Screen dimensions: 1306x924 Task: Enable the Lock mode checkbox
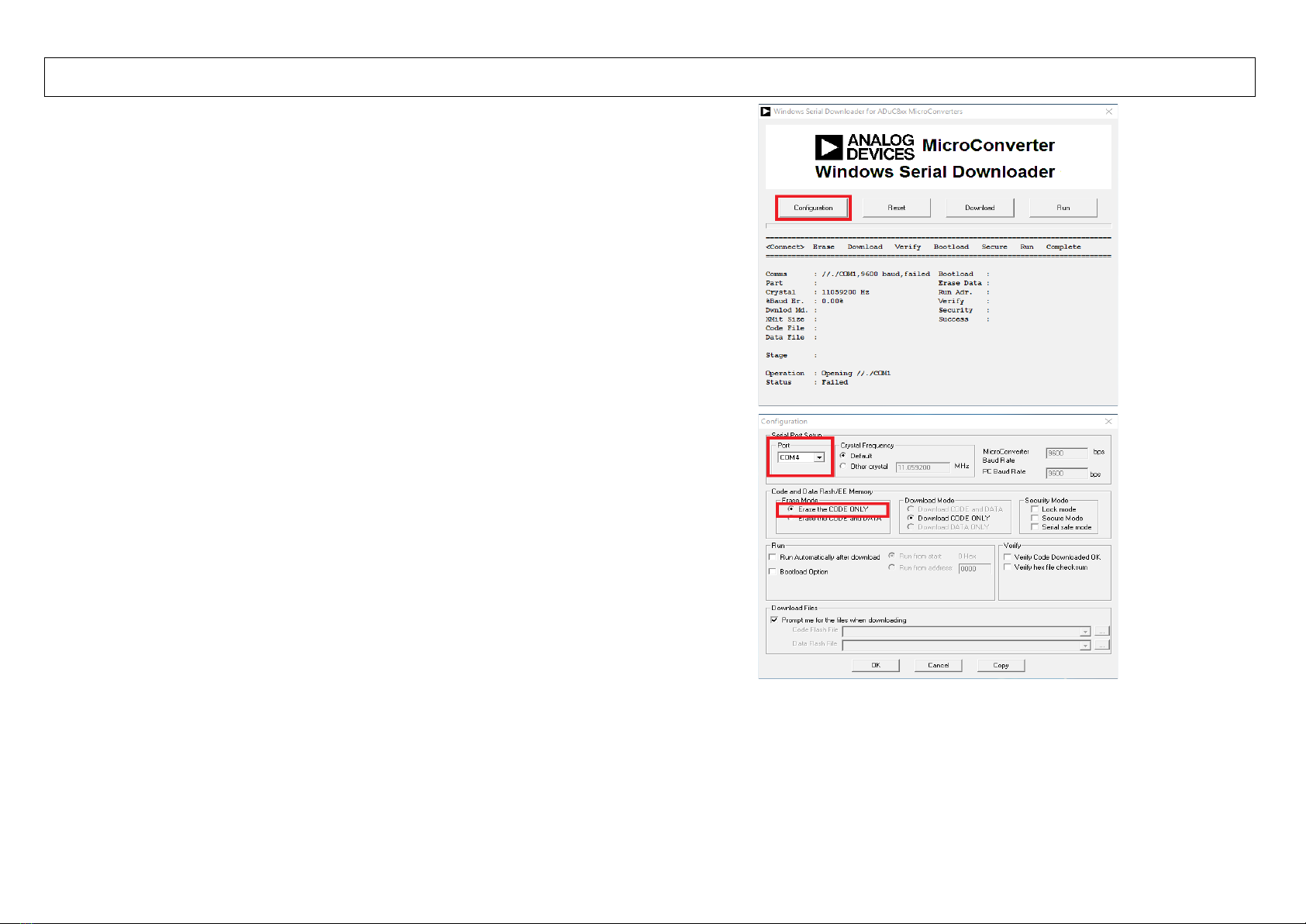point(1035,509)
